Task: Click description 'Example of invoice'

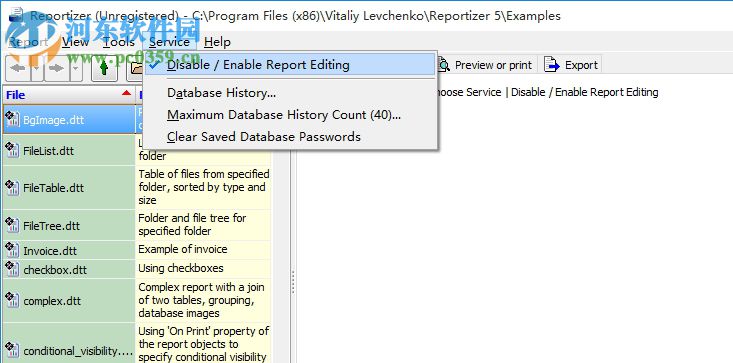Action: (183, 249)
